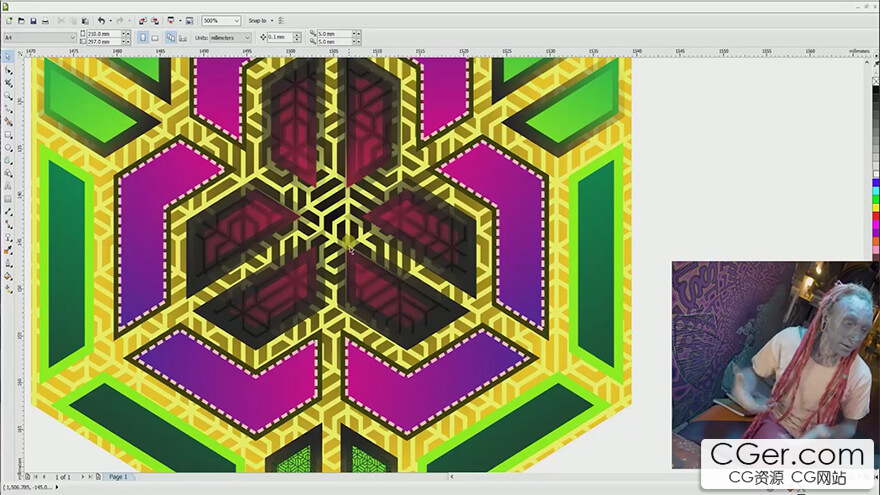Click the '1 of 1' page counter
The image size is (880, 495).
pyautogui.click(x=63, y=476)
